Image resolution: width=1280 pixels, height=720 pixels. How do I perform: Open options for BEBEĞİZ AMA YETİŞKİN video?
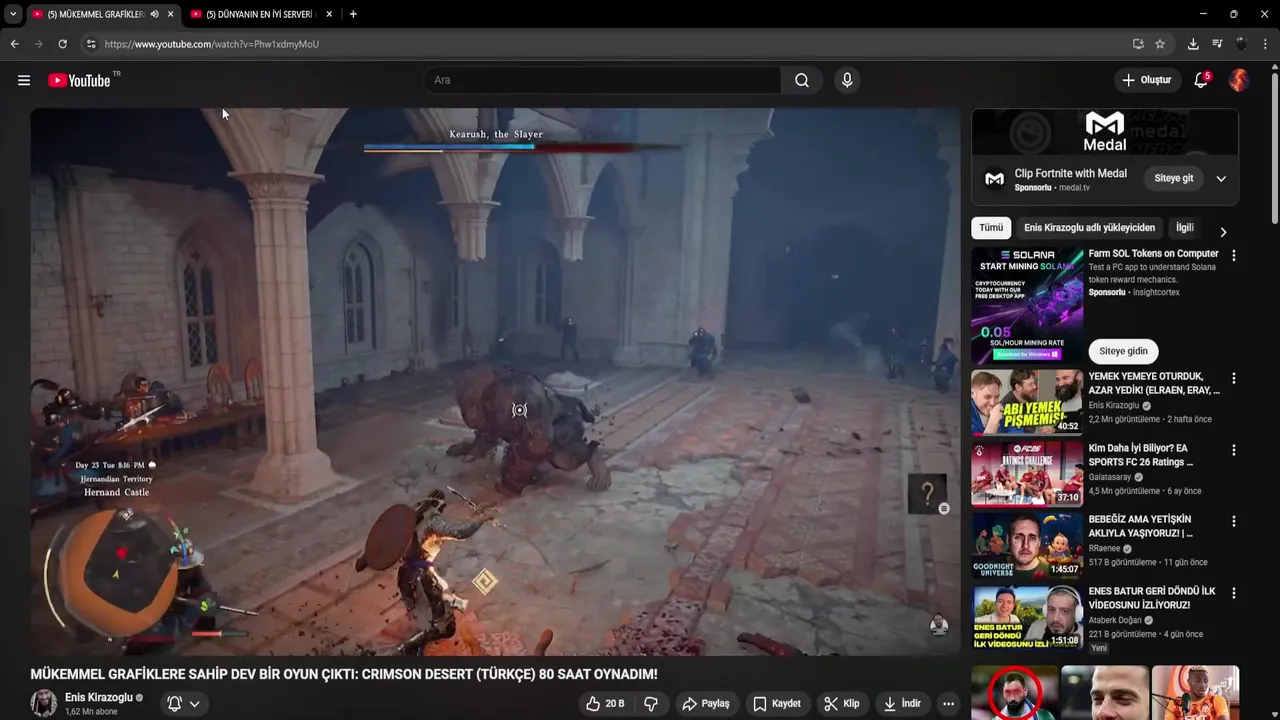(x=1233, y=521)
